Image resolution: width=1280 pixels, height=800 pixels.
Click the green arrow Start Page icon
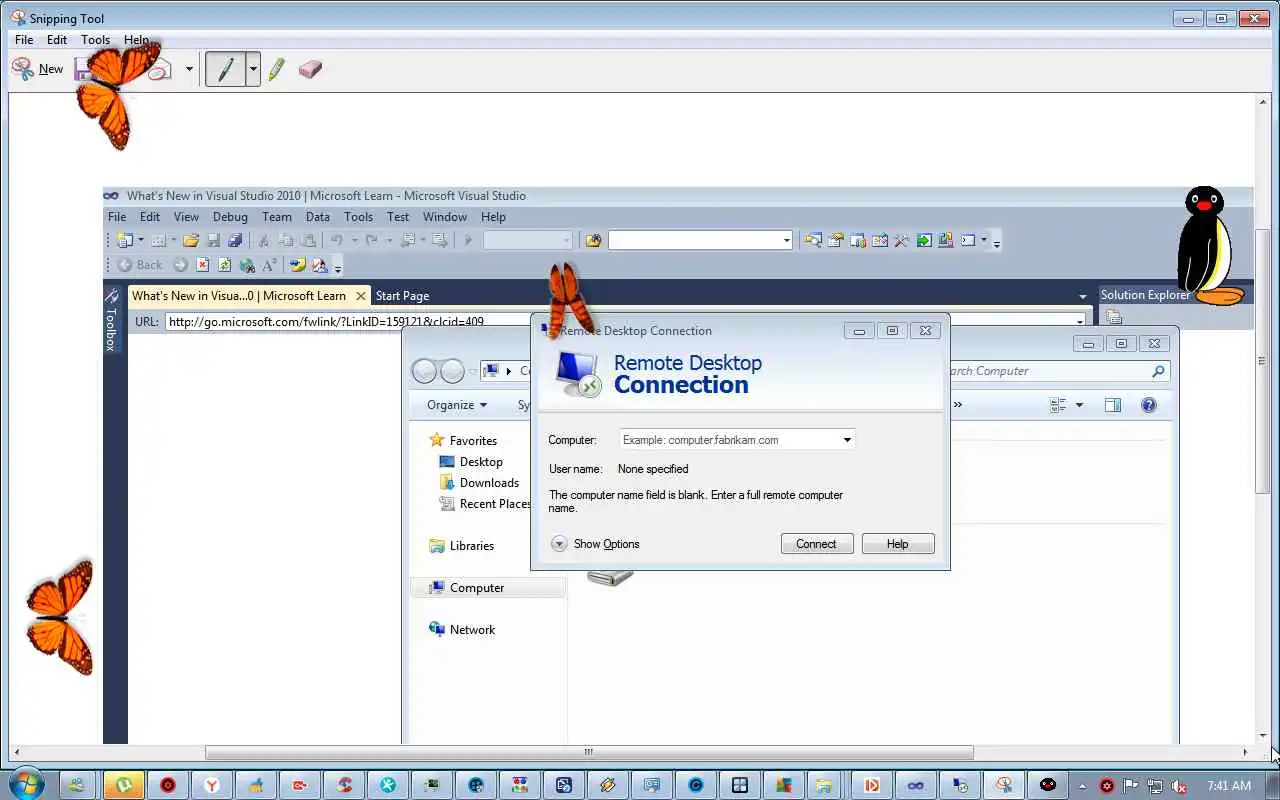click(x=923, y=240)
